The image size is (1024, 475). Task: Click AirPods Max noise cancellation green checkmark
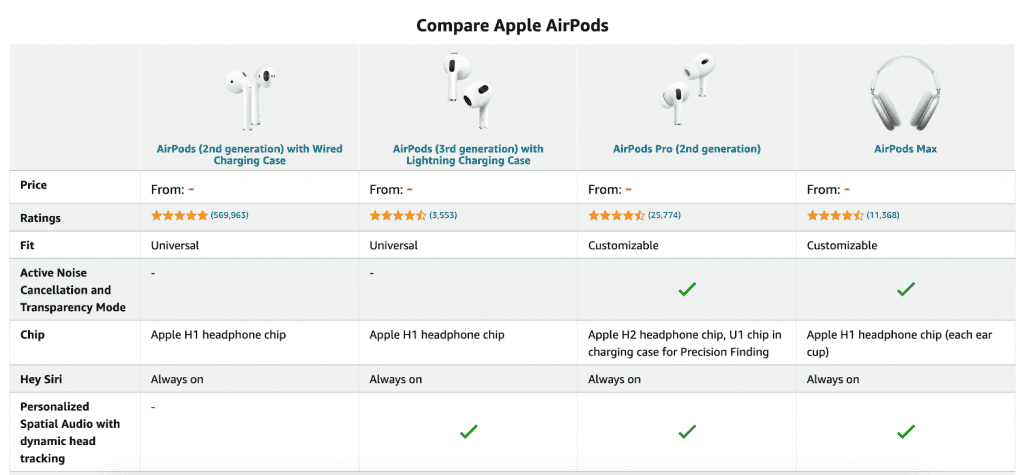pyautogui.click(x=905, y=289)
